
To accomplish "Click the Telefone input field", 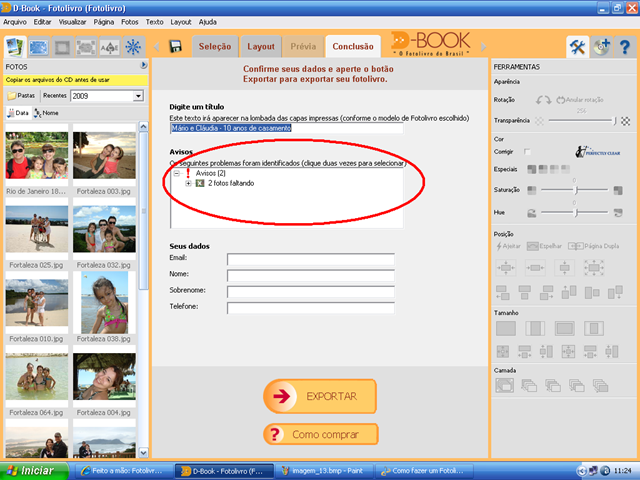I will click(311, 308).
